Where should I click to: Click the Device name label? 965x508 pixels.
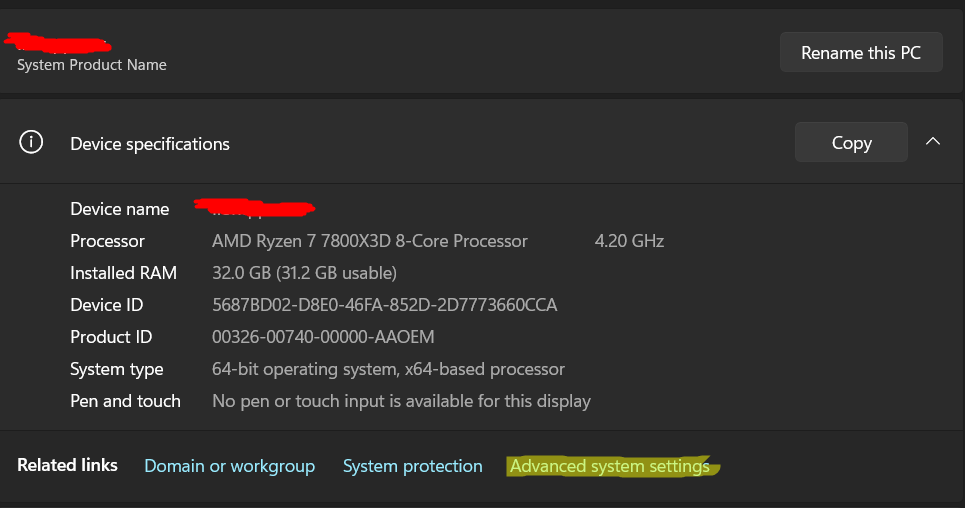(x=120, y=209)
